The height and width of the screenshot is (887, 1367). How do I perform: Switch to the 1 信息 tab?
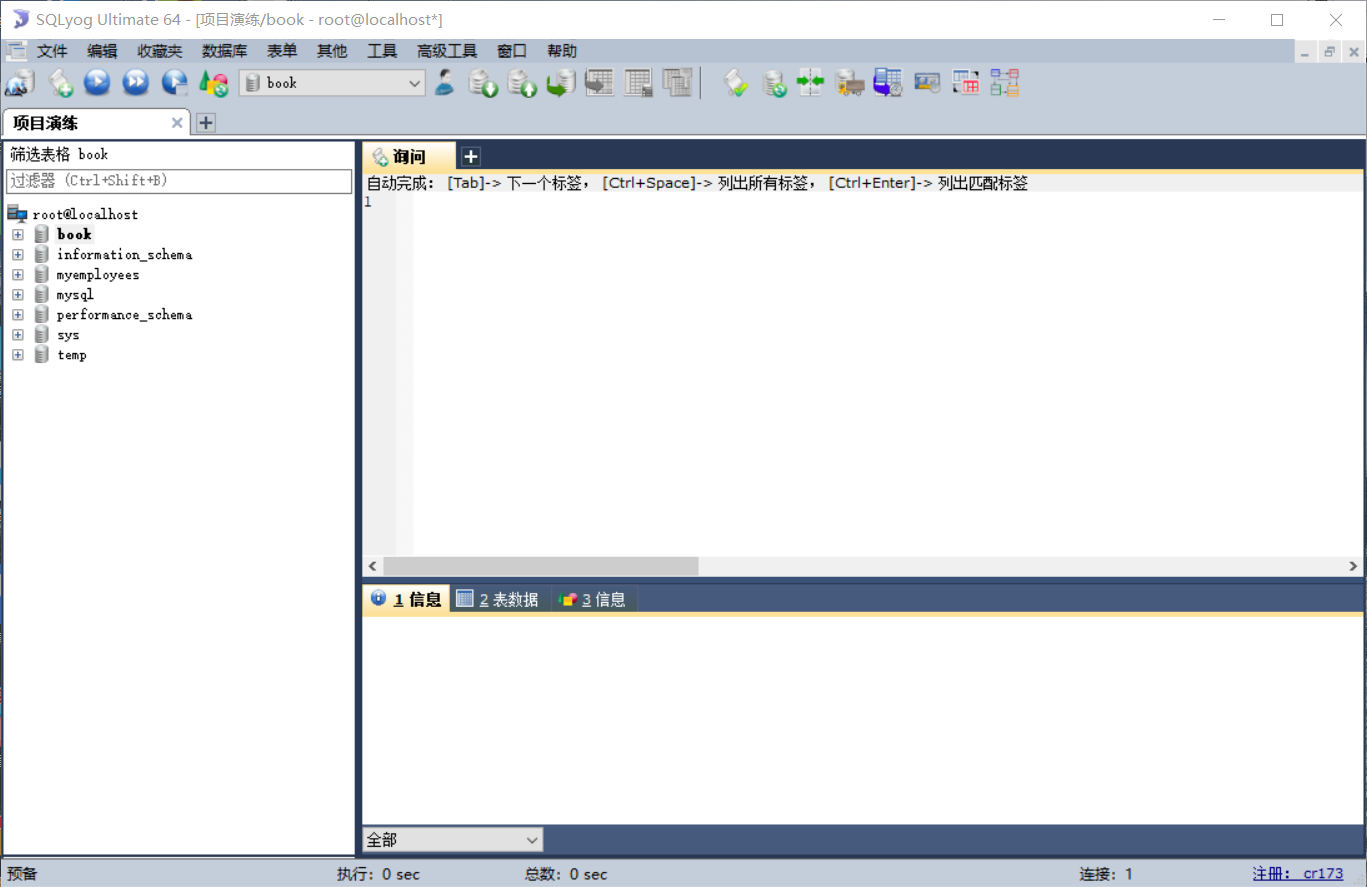click(x=406, y=599)
